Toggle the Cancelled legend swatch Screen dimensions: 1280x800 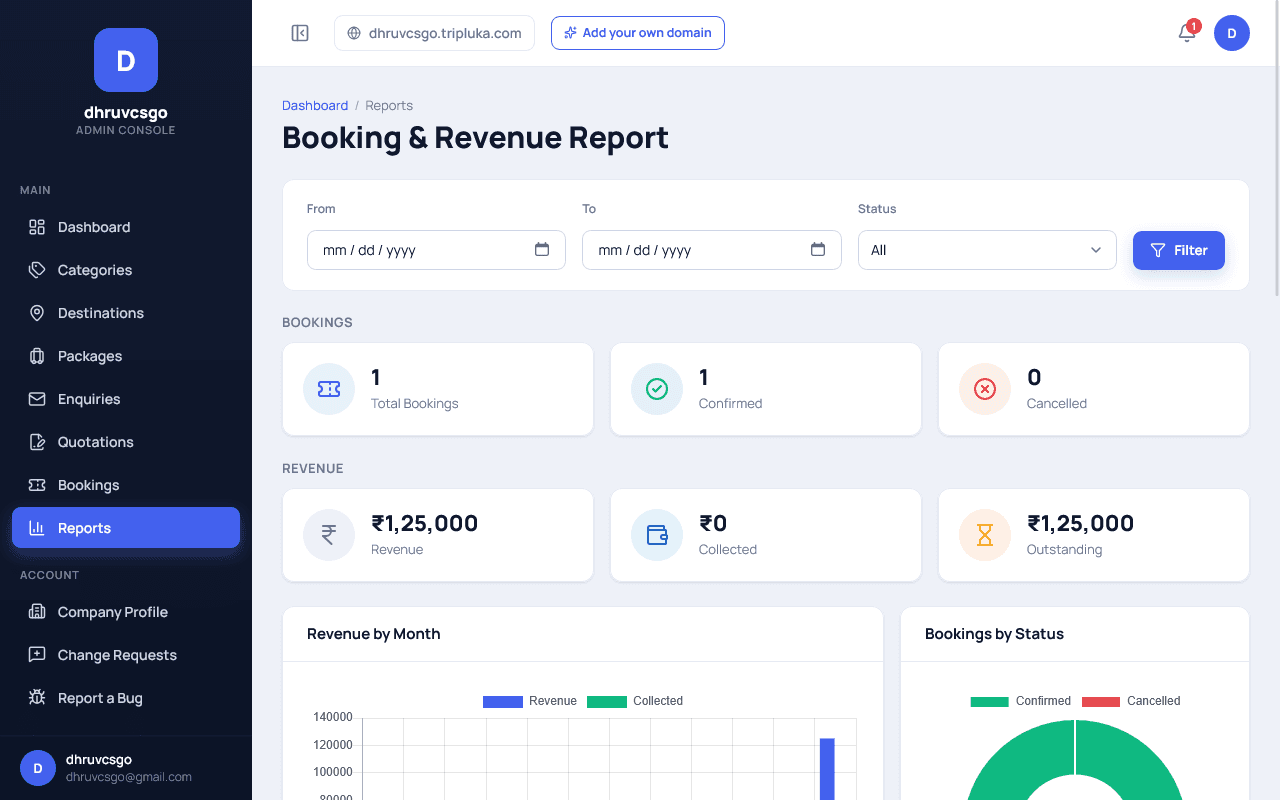[x=1101, y=701]
